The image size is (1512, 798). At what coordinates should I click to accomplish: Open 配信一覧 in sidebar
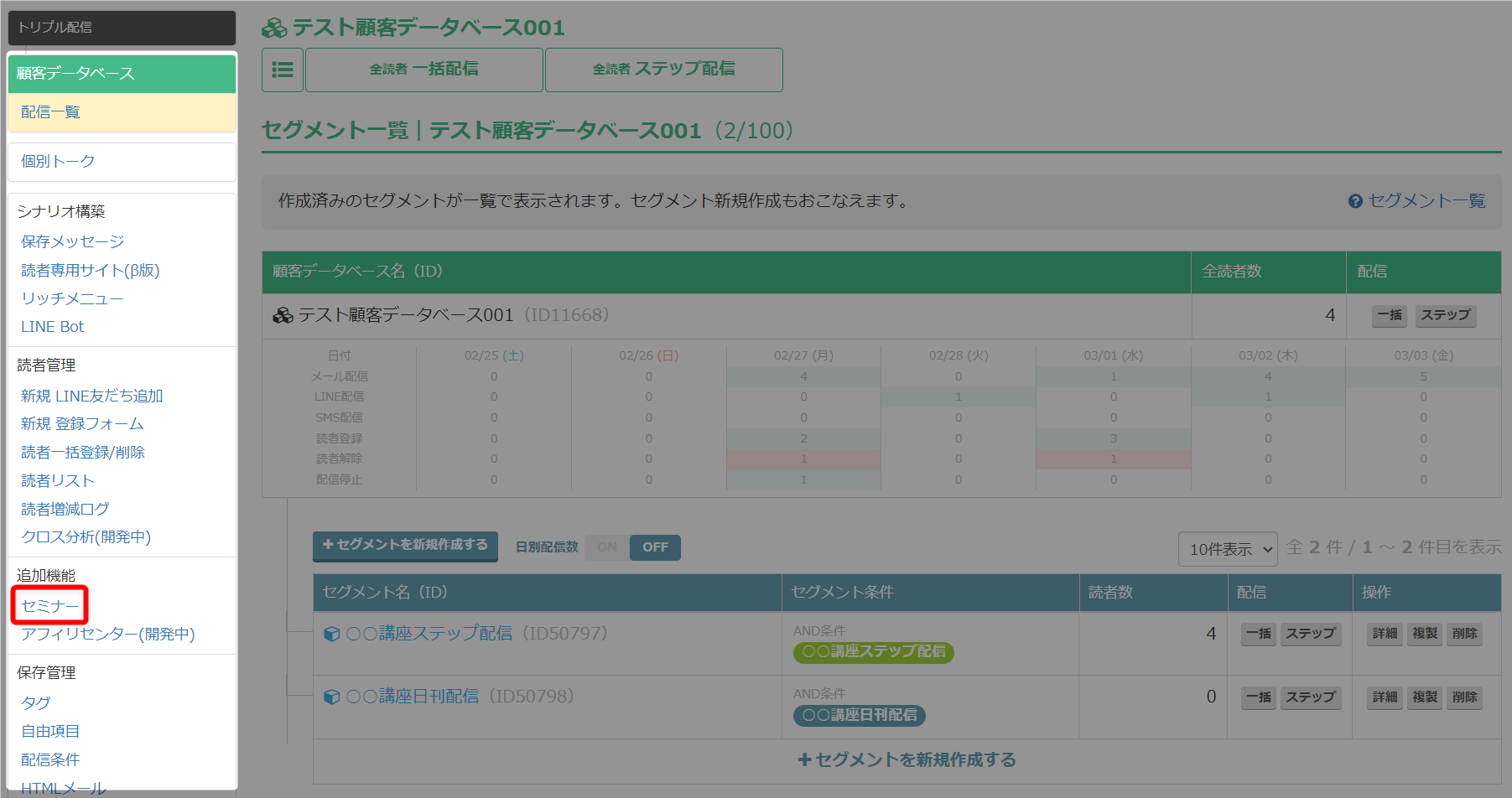[122, 112]
